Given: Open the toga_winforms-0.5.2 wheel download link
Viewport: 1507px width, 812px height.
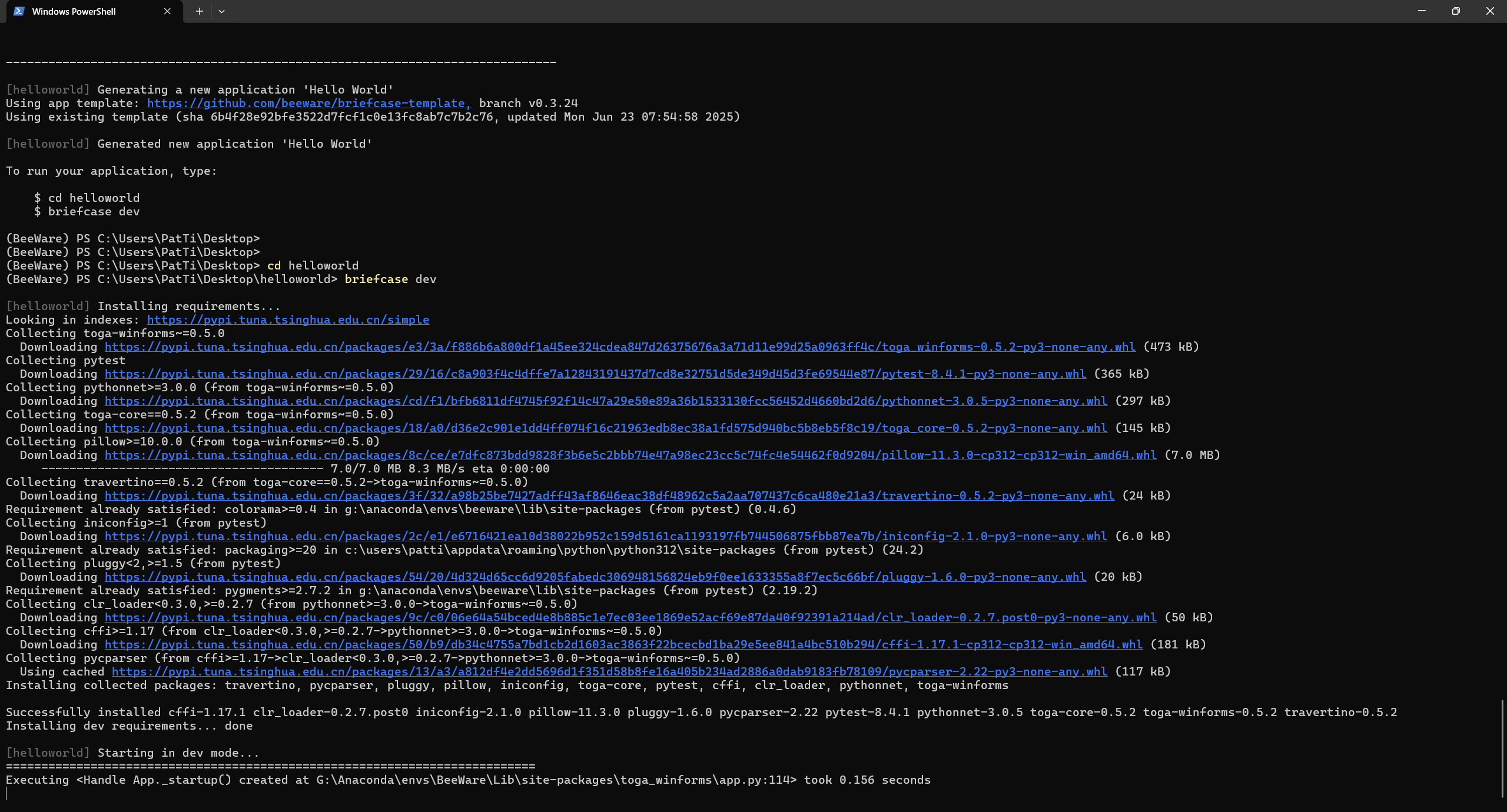Looking at the screenshot, I should pyautogui.click(x=620, y=347).
